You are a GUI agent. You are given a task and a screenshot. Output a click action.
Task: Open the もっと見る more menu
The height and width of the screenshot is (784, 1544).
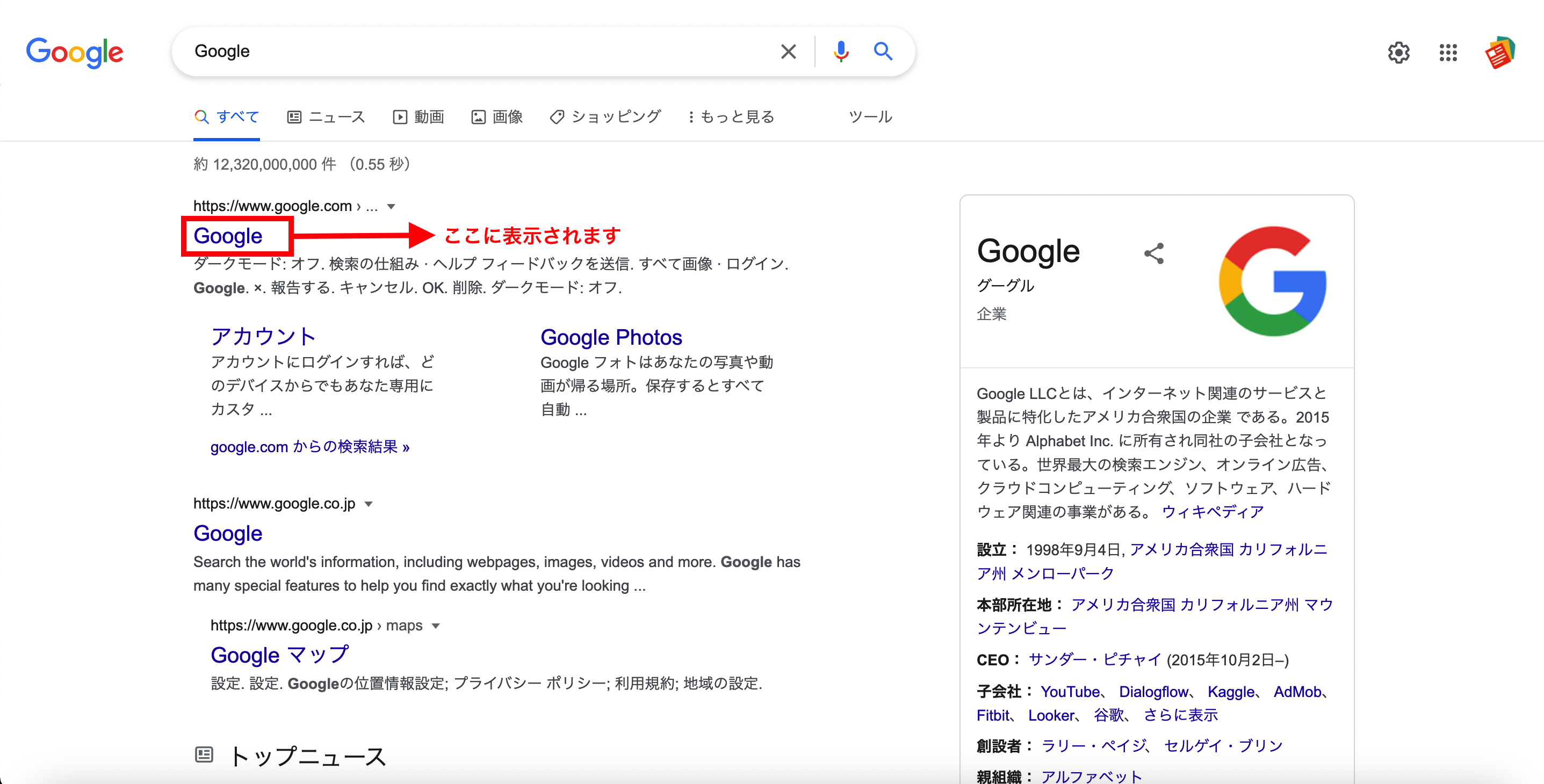(x=731, y=117)
